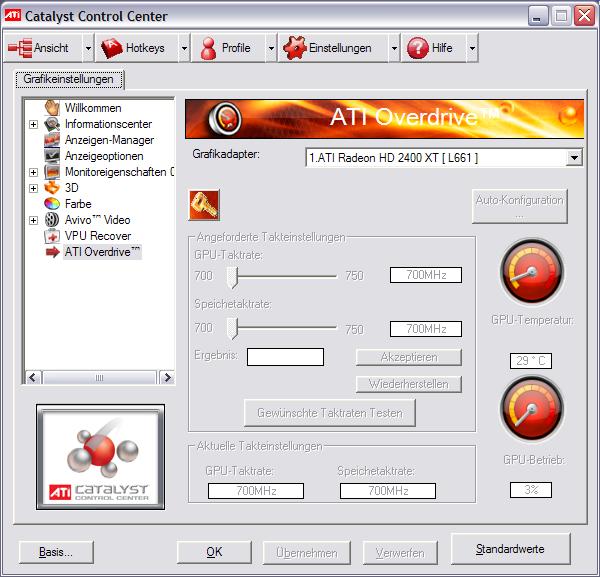Select Anzeigeoptionen in the tree

(x=104, y=156)
